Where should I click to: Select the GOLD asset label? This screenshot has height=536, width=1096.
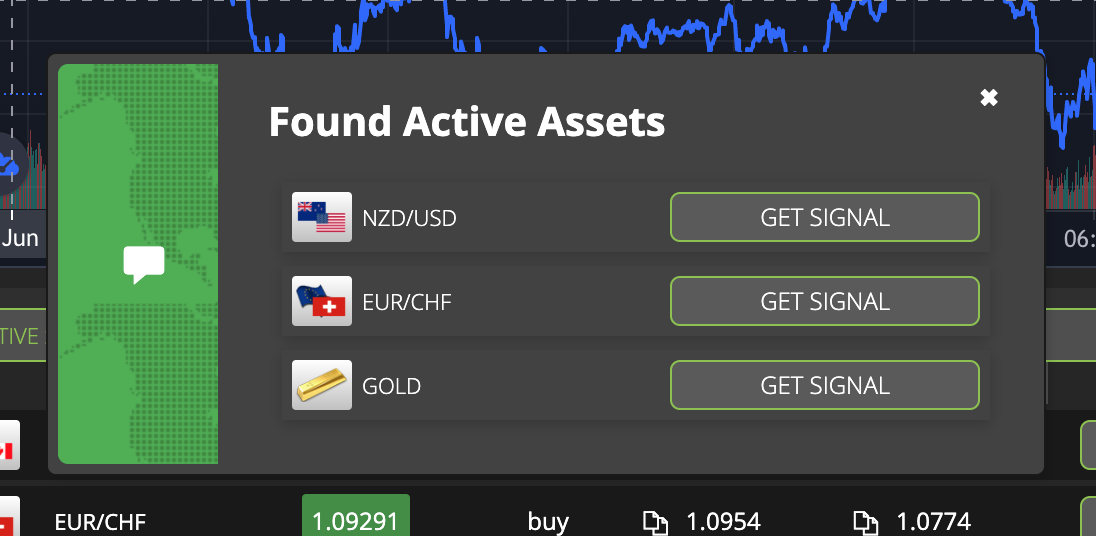click(391, 386)
